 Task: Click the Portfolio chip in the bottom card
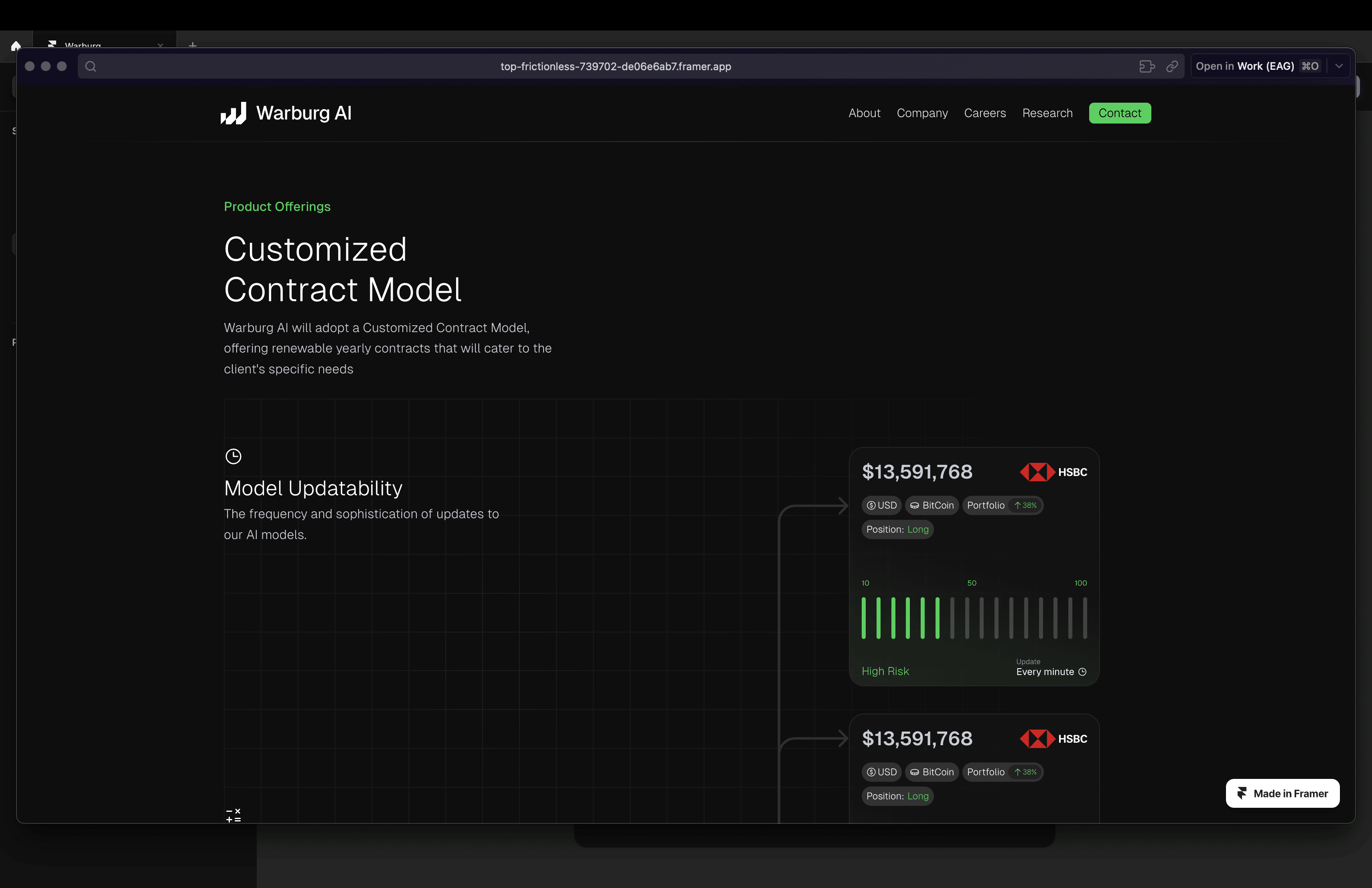(1003, 772)
